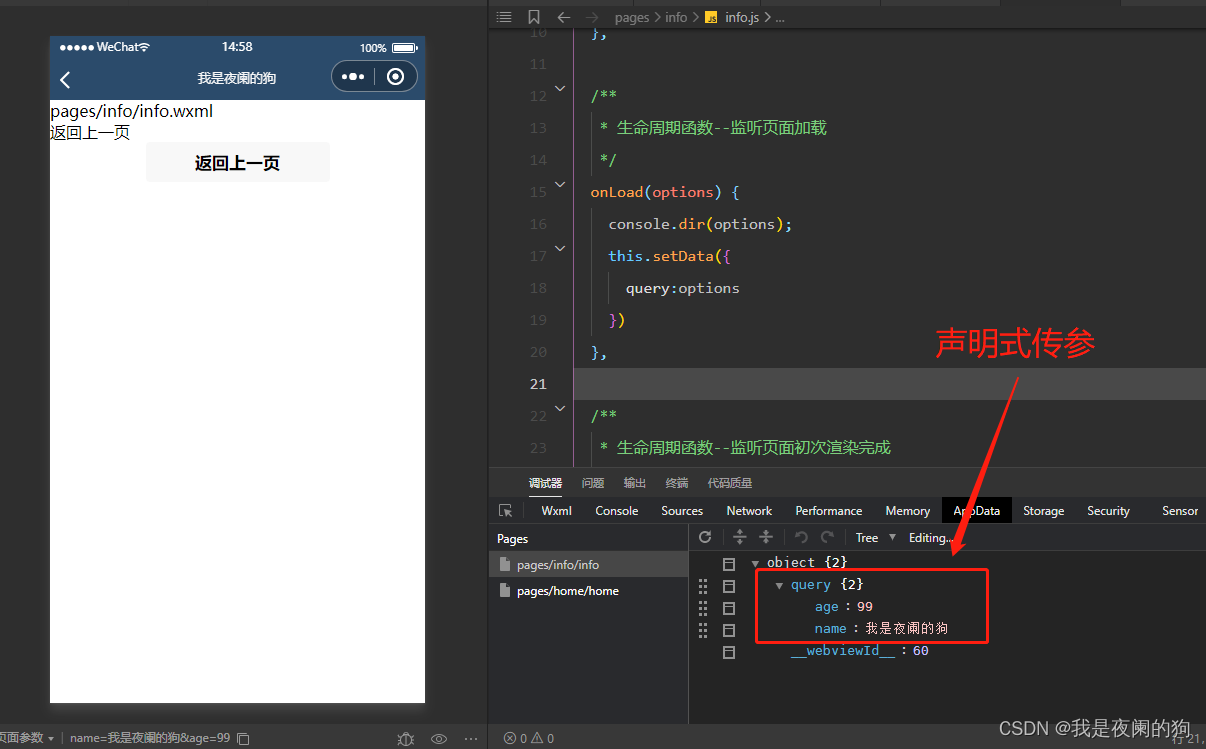This screenshot has height=749, width=1206.
Task: Tap the simulator back arrow
Action: click(x=66, y=80)
